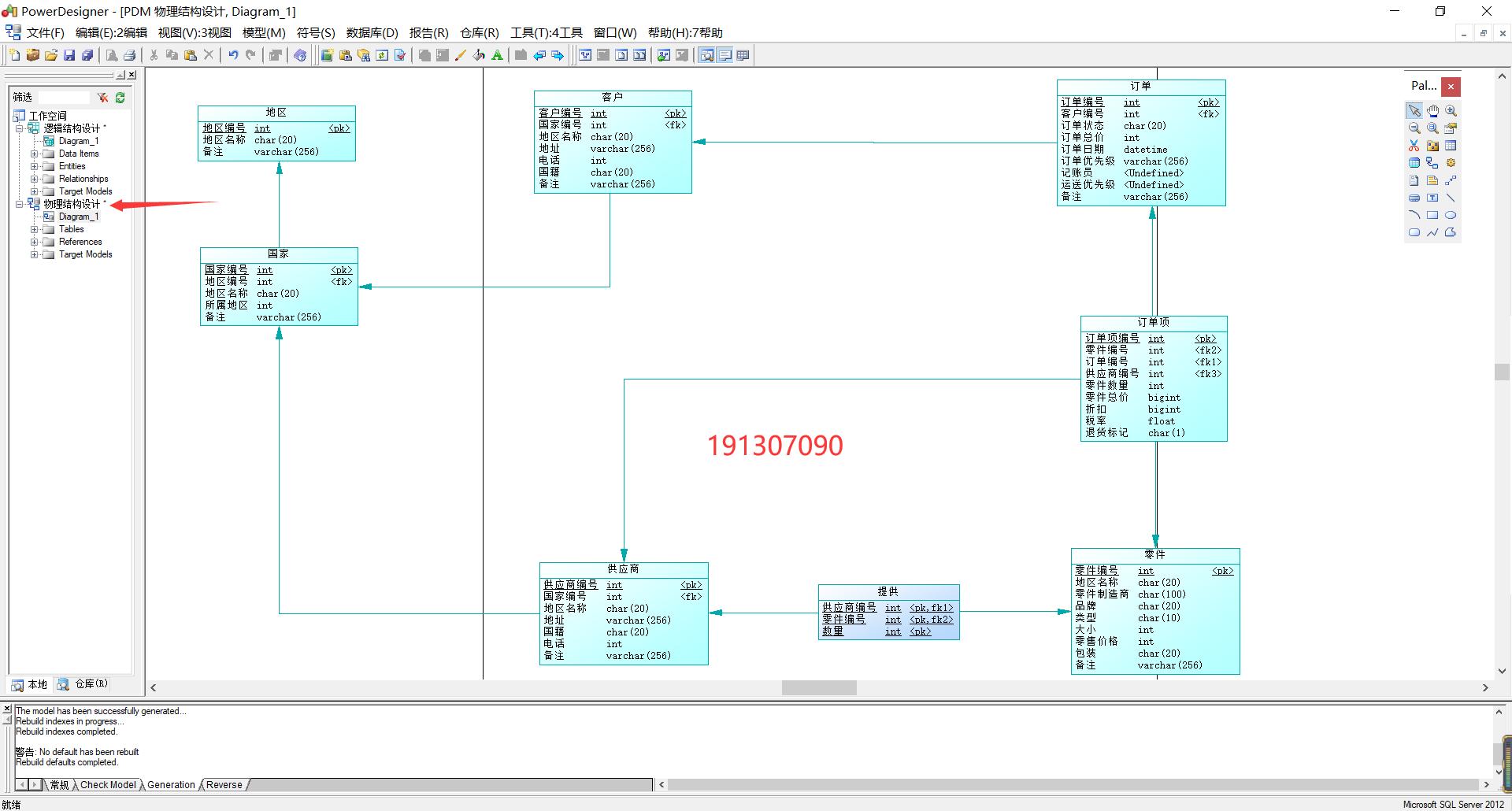Switch to the 仓库(R) browser tab

(x=84, y=684)
